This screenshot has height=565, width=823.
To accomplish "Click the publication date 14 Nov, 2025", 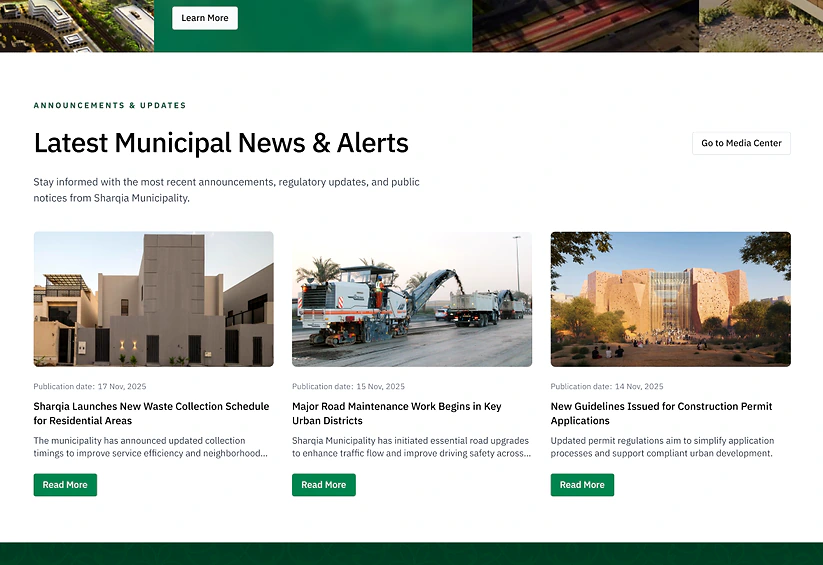I will point(607,386).
